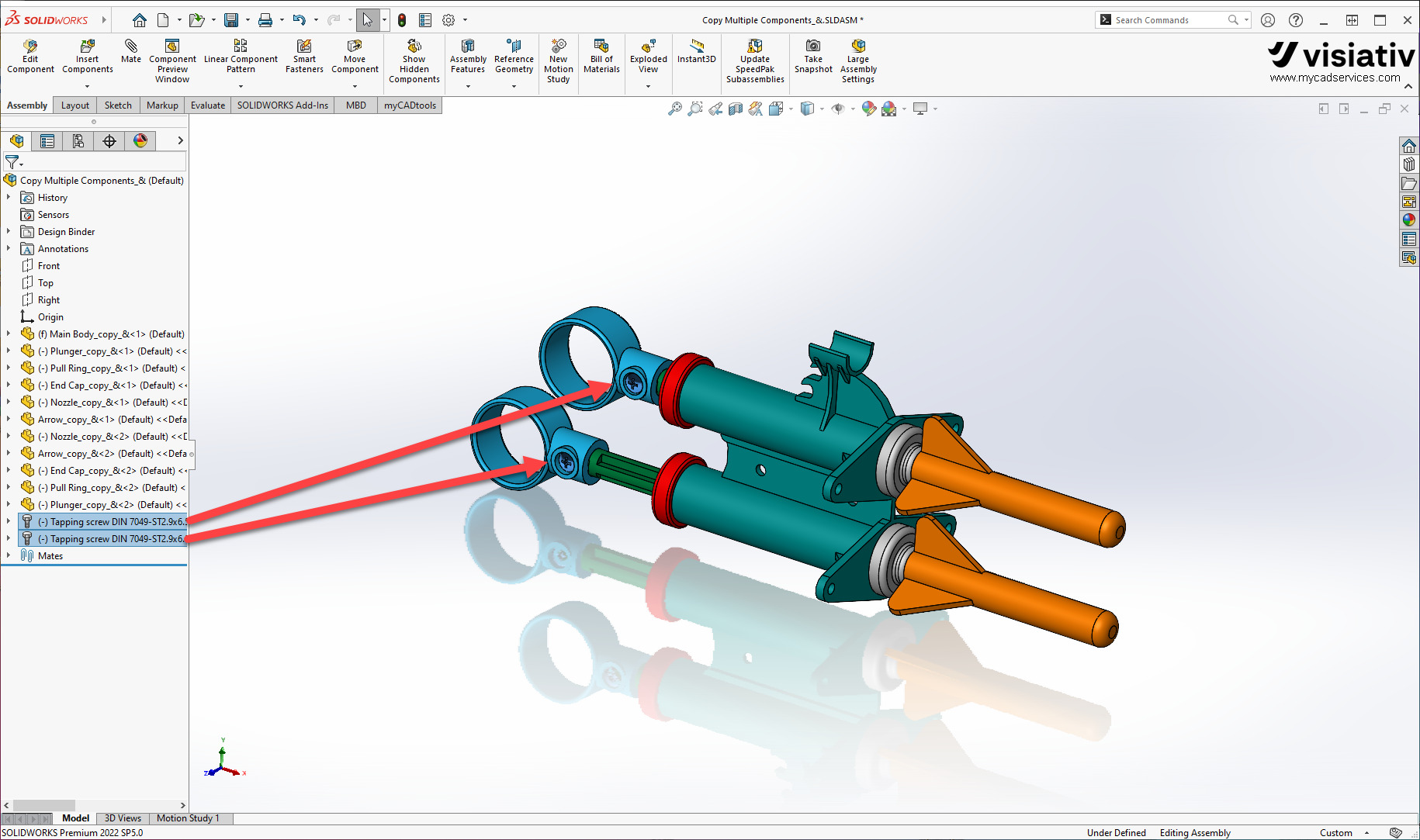Open Component Preview Window
1420x840 pixels.
pos(172,61)
